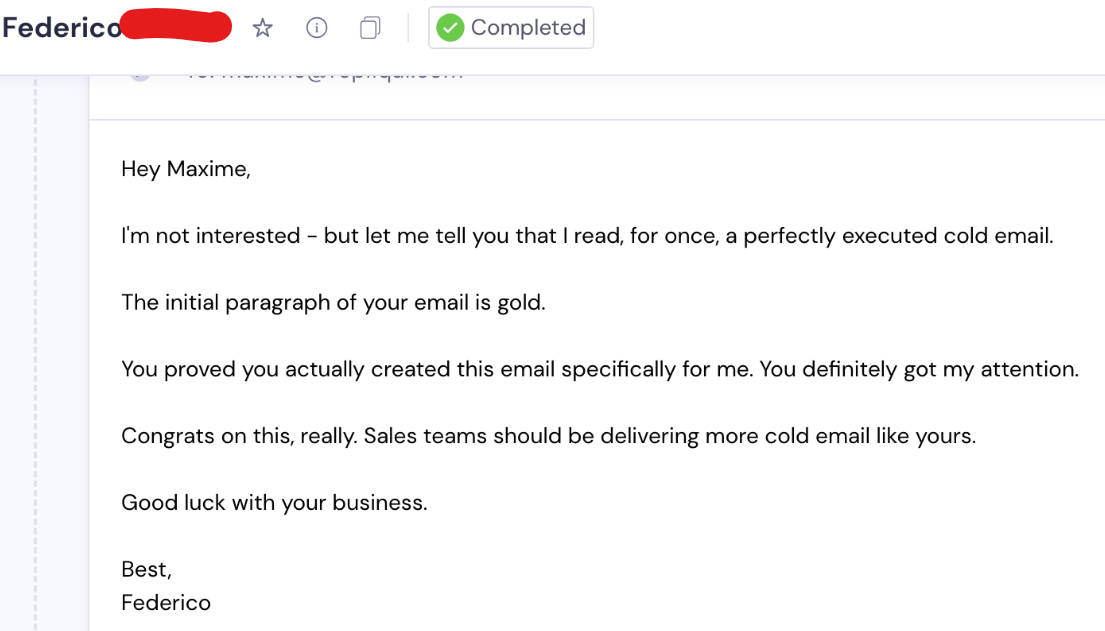
Task: Open the Completed status selector
Action: pyautogui.click(x=511, y=27)
